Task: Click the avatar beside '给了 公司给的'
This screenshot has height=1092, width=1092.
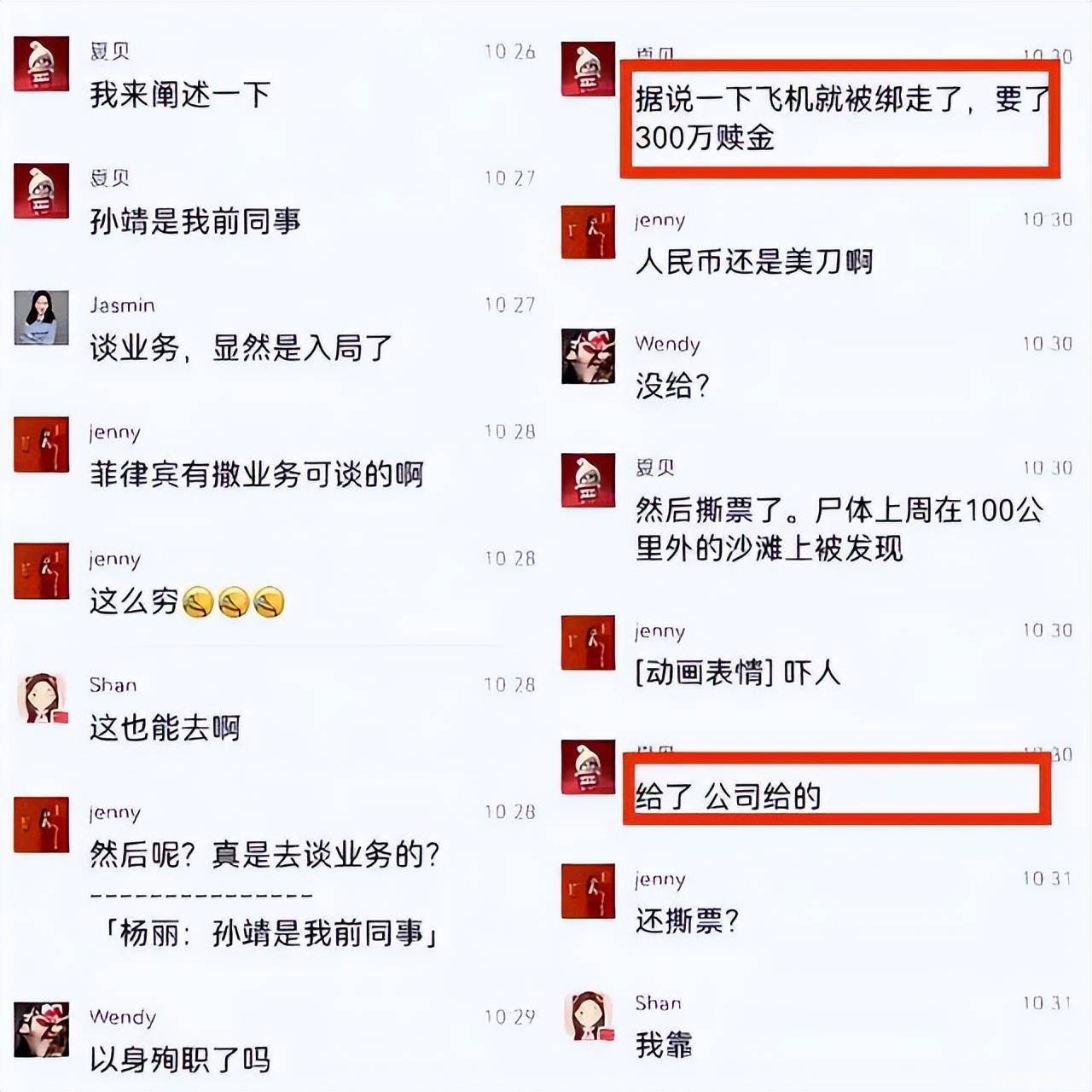Action: tap(588, 767)
